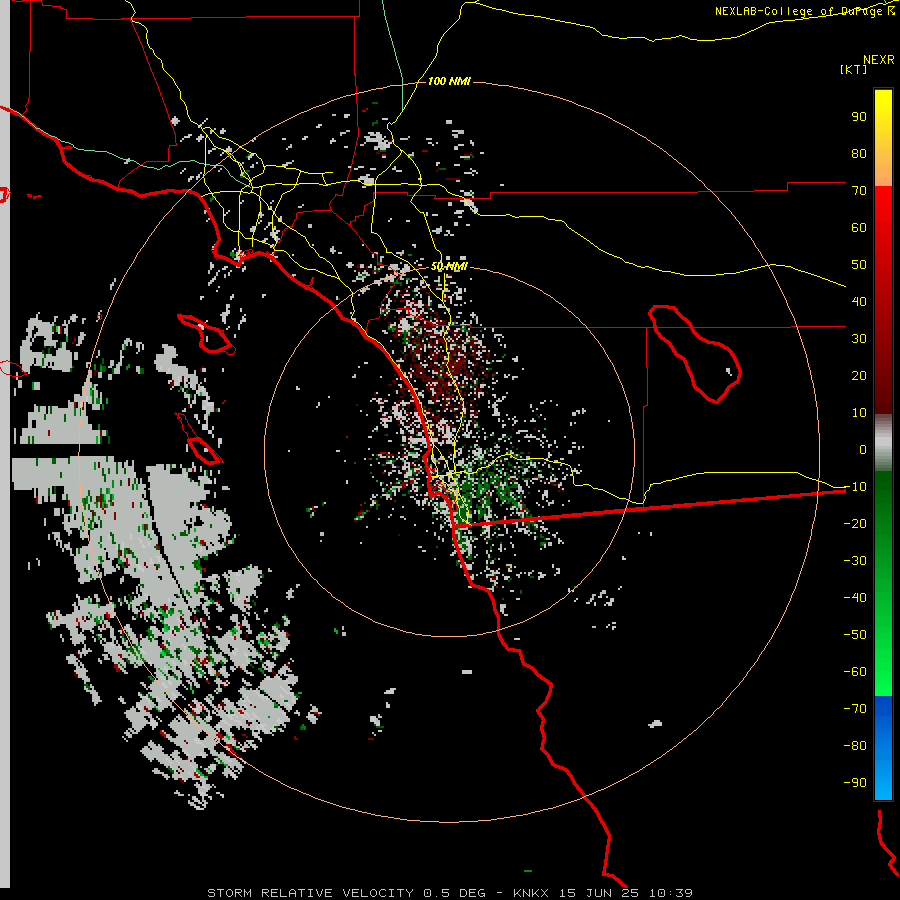
Task: Select the 30 knot scale label
Action: 859,339
